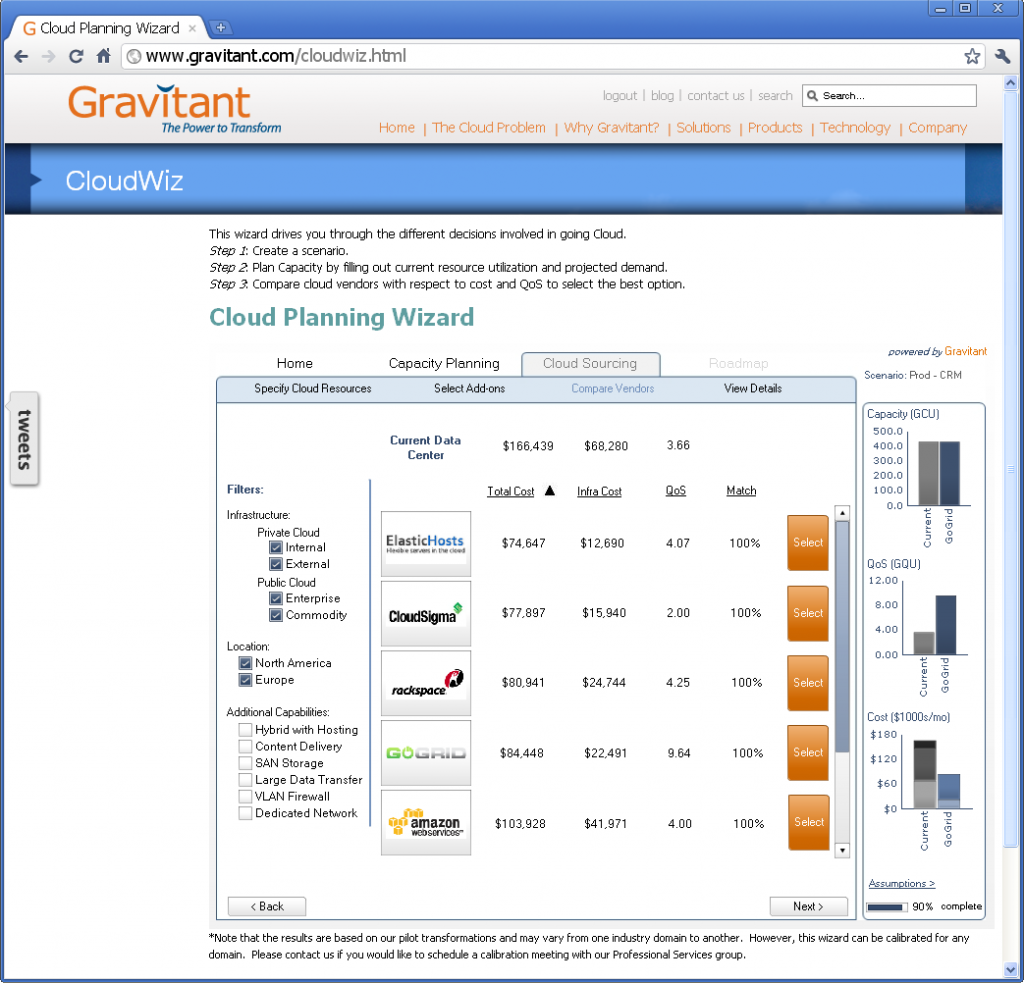This screenshot has width=1024, height=983.
Task: Open View Details sub-tab
Action: click(x=752, y=389)
